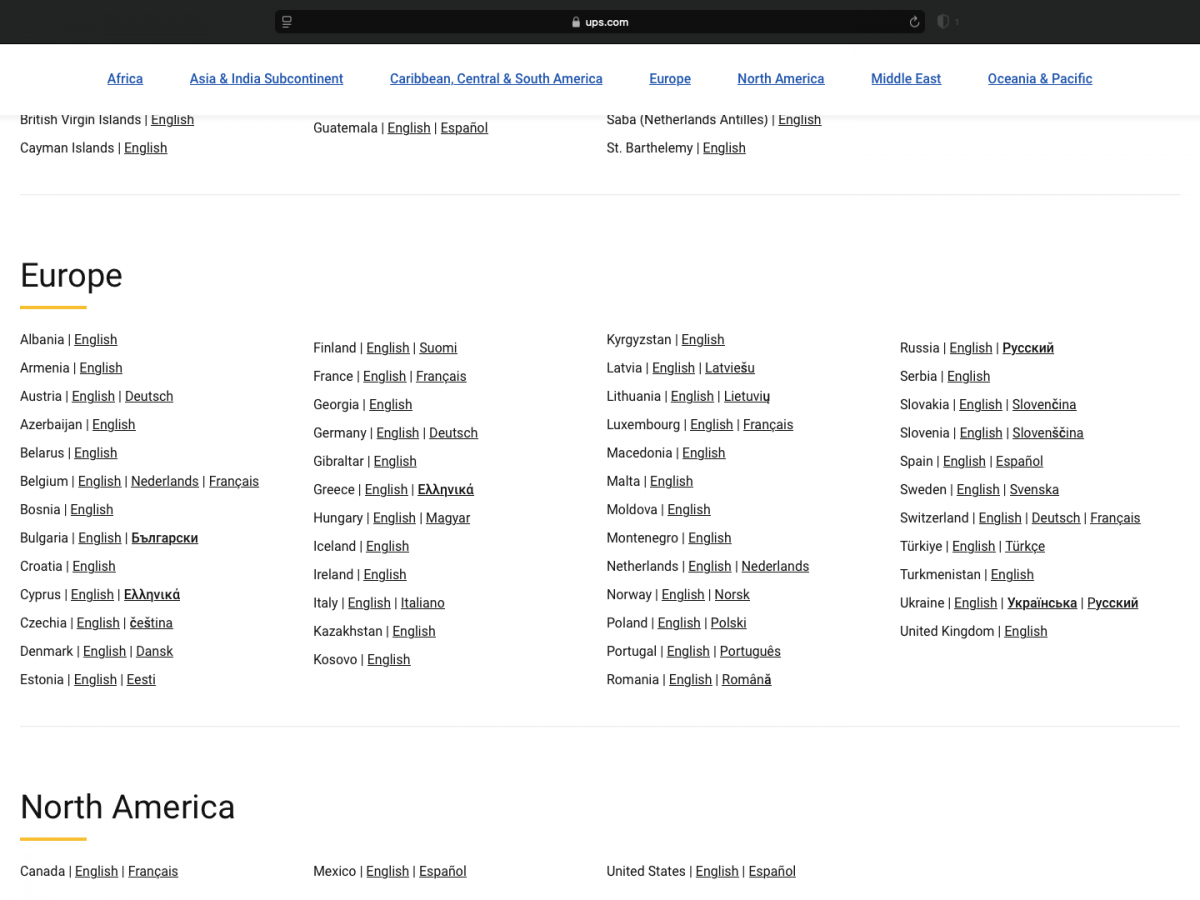Click the privacy shield icon beside address bar

943,22
